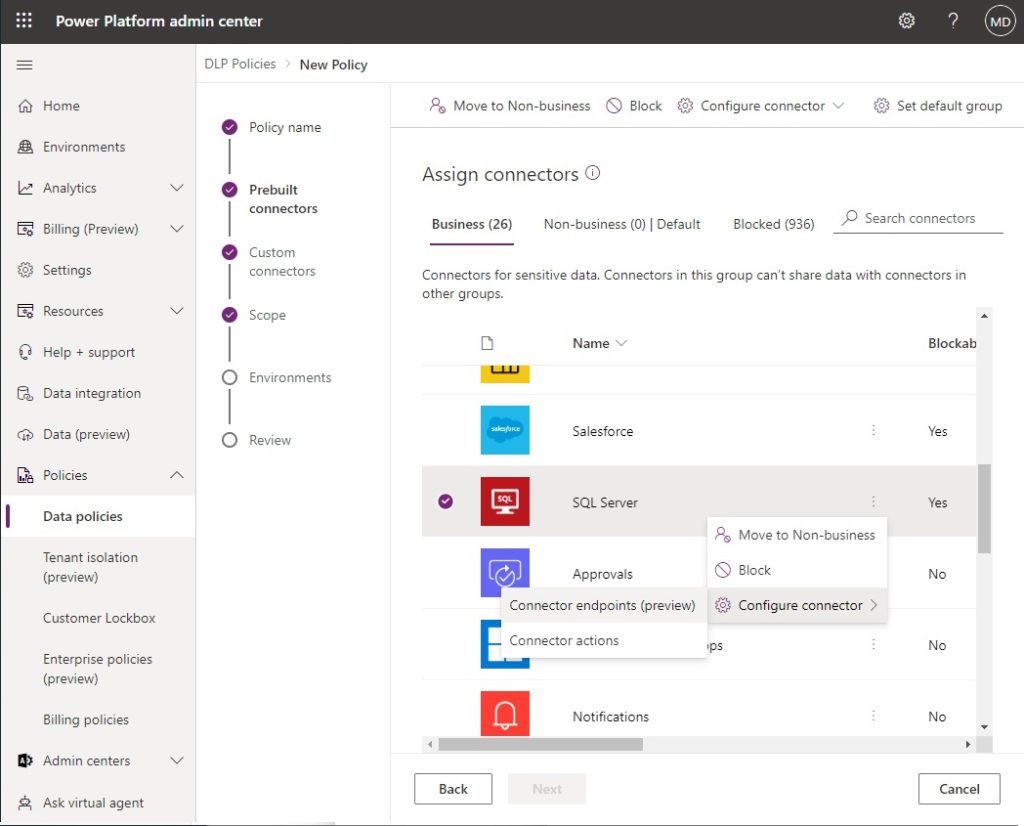Image resolution: width=1024 pixels, height=826 pixels.
Task: Click the Notifications connector bell icon
Action: coord(505,715)
